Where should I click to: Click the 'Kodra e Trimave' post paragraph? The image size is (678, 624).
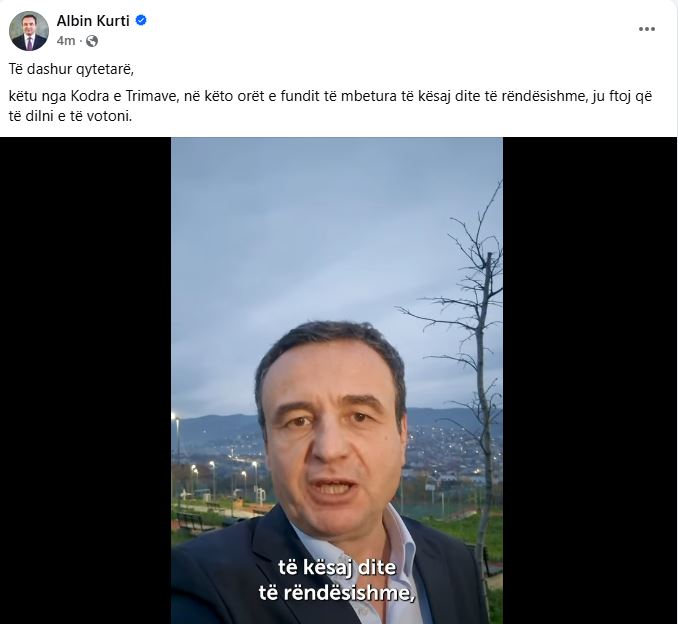330,106
